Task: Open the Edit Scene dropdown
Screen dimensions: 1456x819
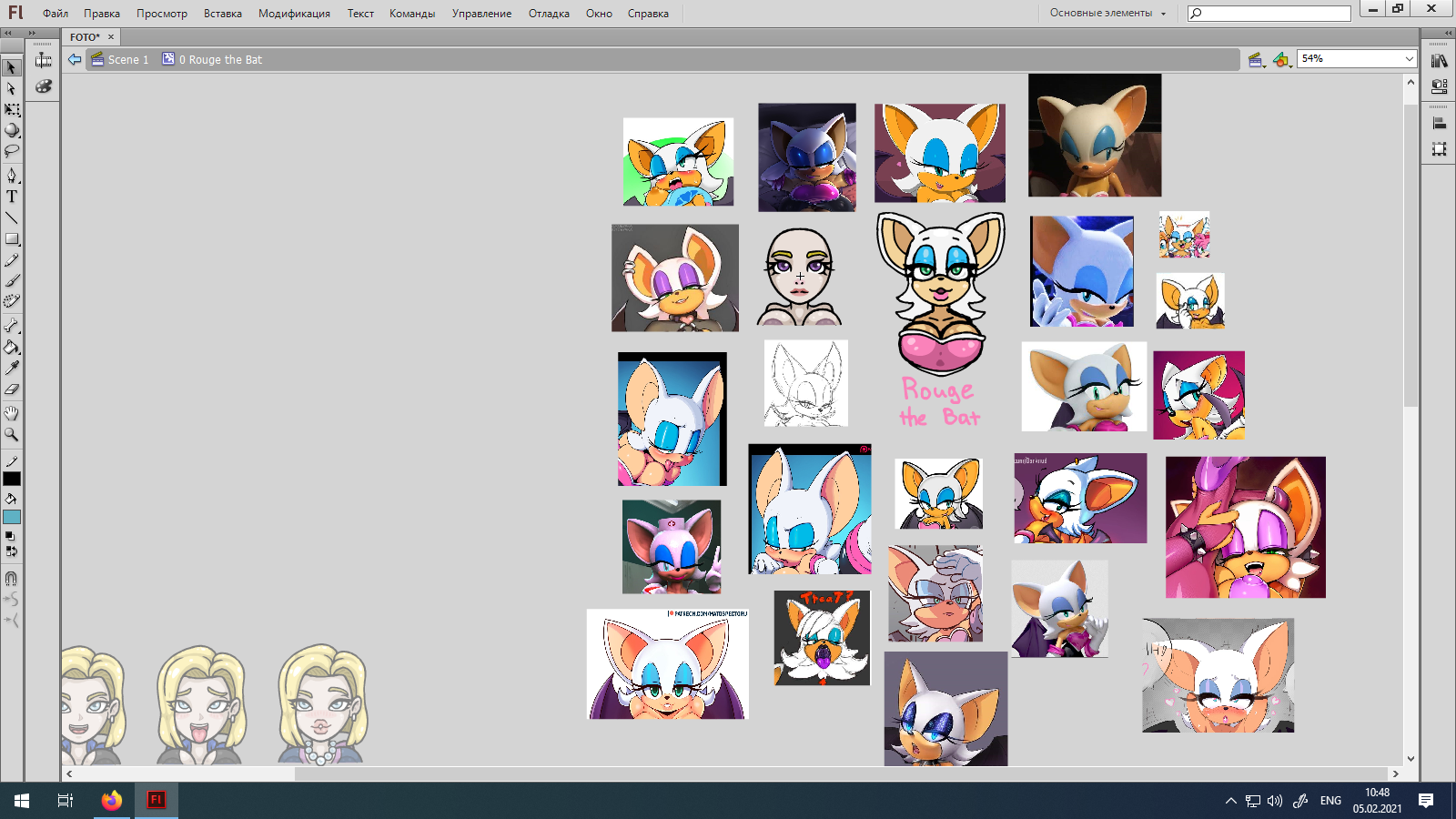Action: pos(1258,60)
